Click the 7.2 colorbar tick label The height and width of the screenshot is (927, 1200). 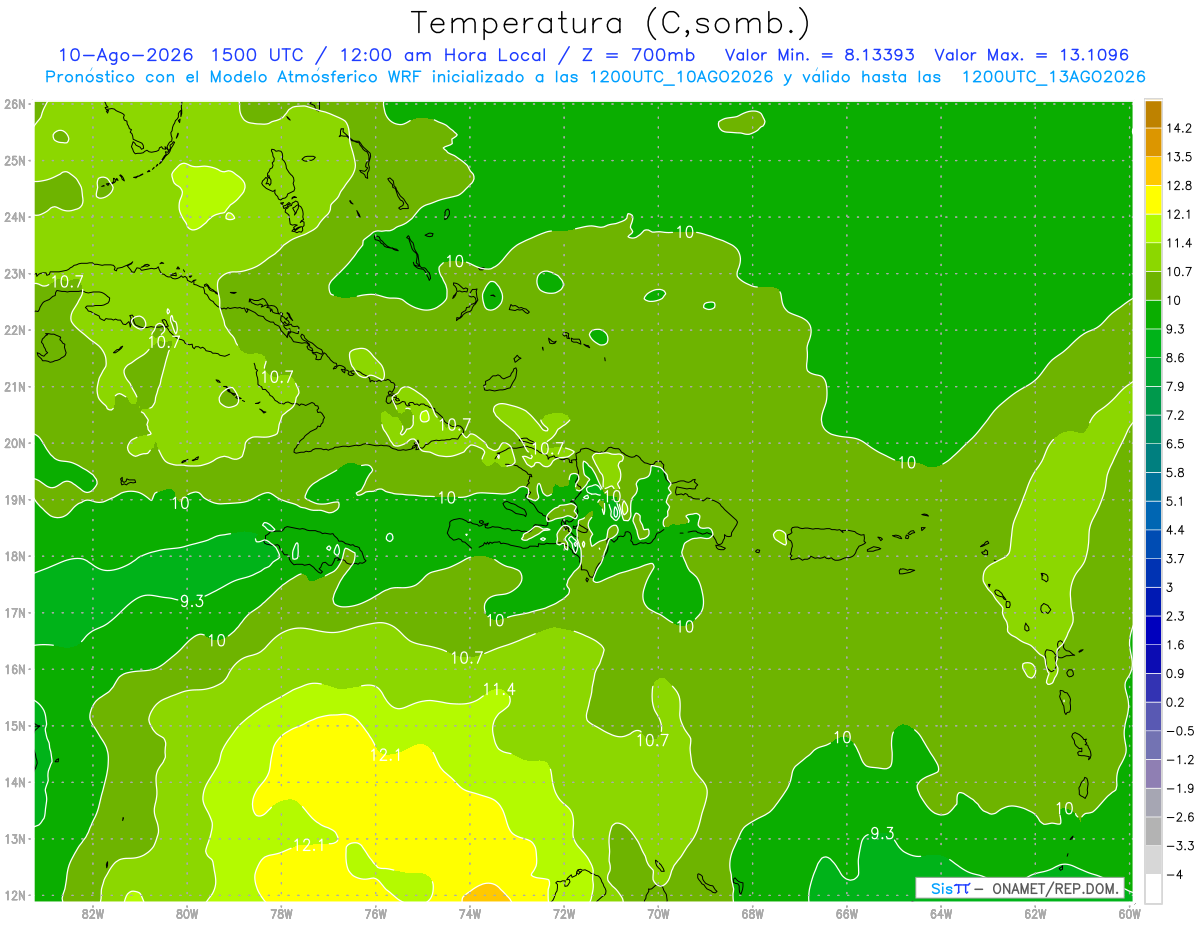[x=1176, y=415]
